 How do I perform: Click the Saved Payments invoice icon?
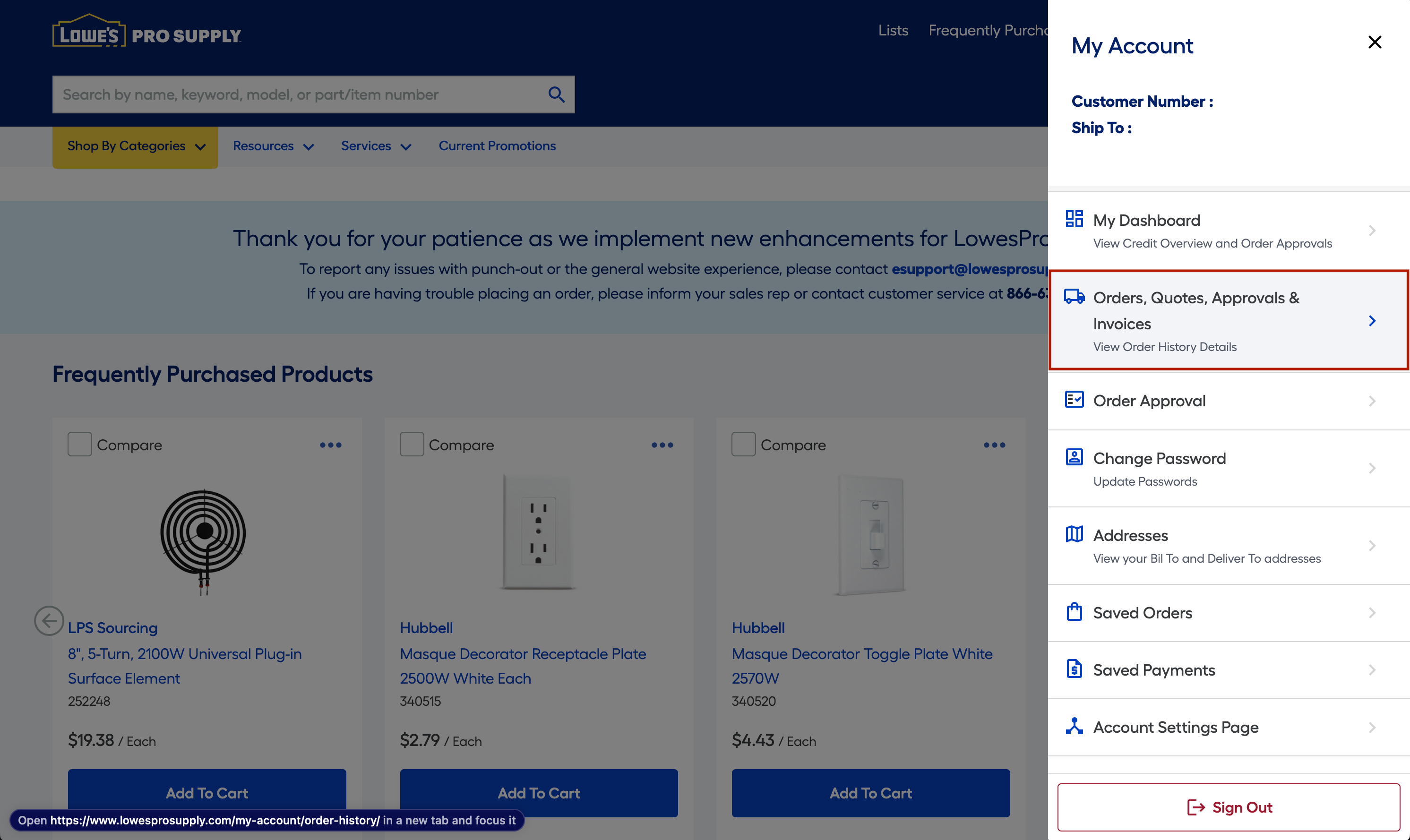tap(1074, 669)
